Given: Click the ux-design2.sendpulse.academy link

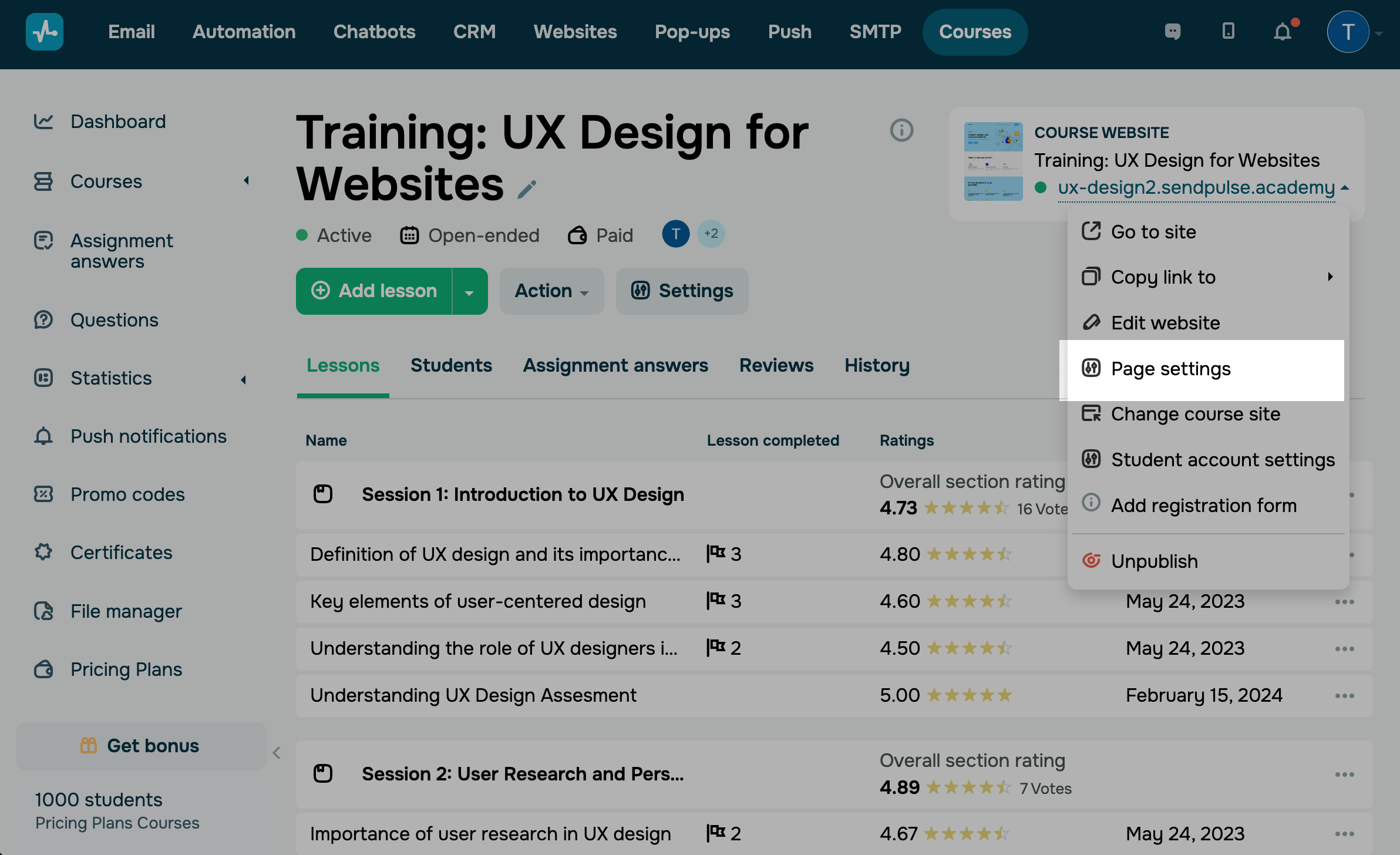Looking at the screenshot, I should coord(1196,187).
